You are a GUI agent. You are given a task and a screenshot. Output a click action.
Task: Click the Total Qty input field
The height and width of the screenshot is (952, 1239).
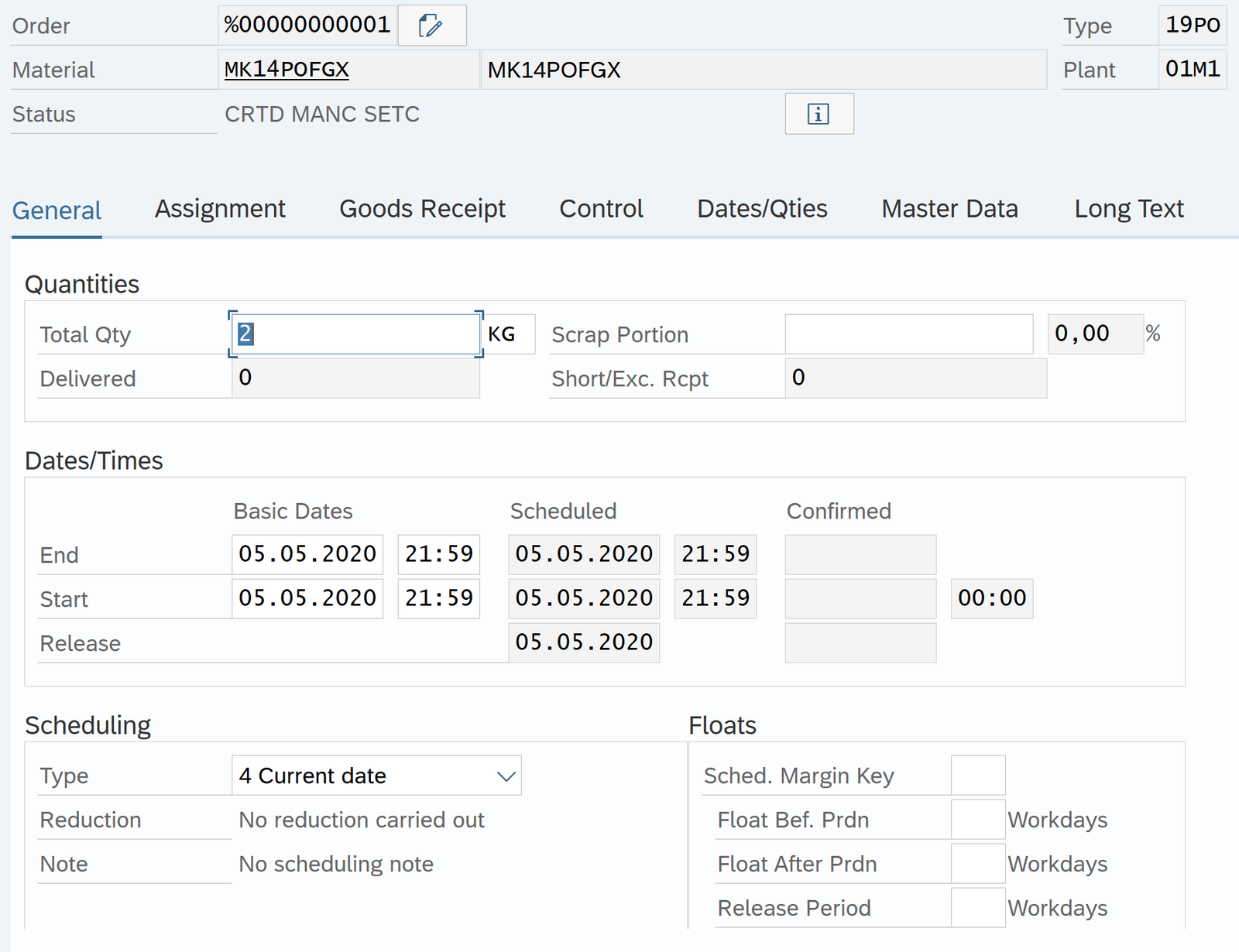(356, 334)
